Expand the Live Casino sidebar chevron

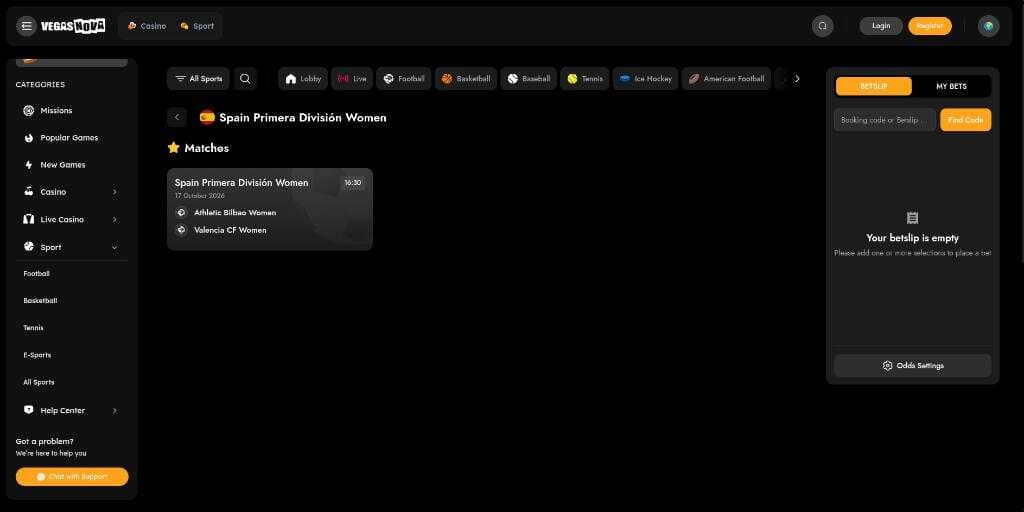(x=114, y=219)
